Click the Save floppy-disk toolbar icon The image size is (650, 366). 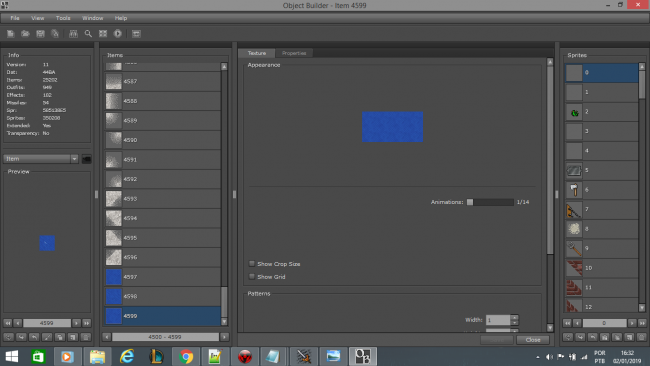click(x=40, y=34)
